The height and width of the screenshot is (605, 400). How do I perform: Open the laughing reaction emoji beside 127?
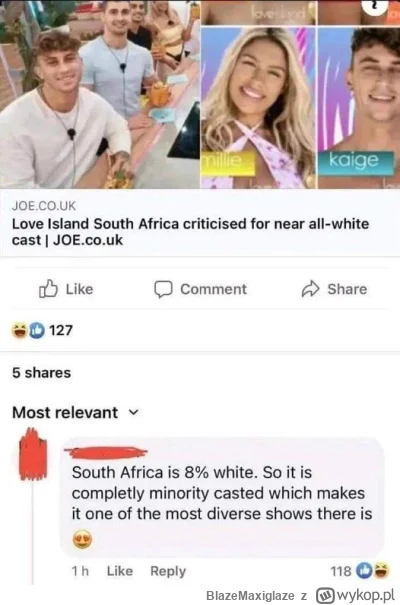pos(19,330)
